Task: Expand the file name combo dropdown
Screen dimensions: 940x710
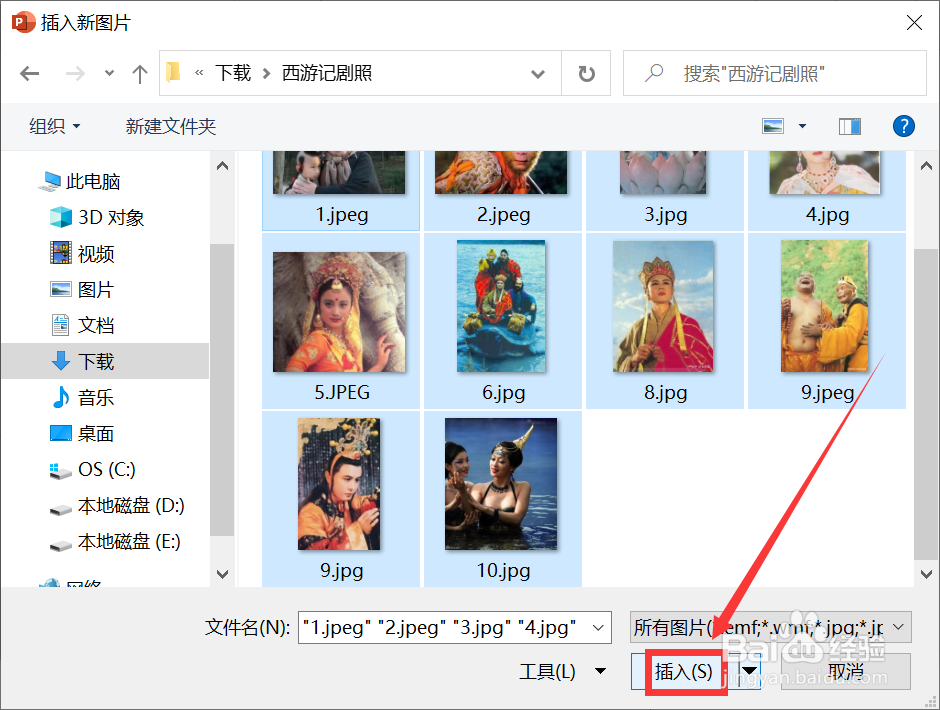Action: tap(598, 627)
